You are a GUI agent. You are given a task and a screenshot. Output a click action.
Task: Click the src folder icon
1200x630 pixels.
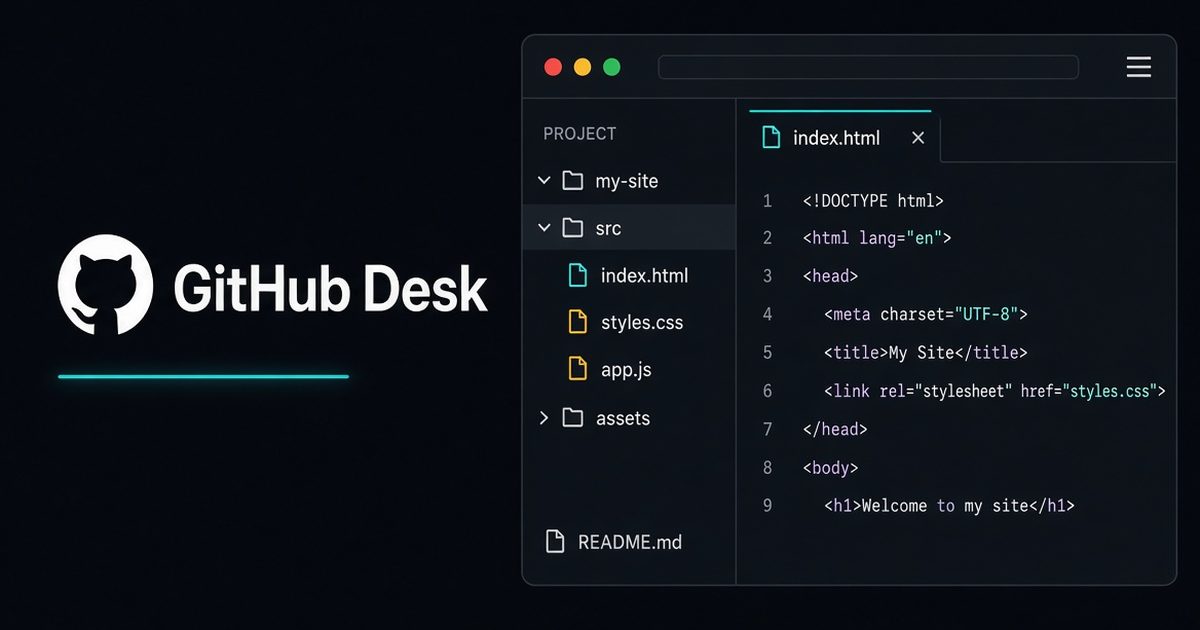coord(573,228)
